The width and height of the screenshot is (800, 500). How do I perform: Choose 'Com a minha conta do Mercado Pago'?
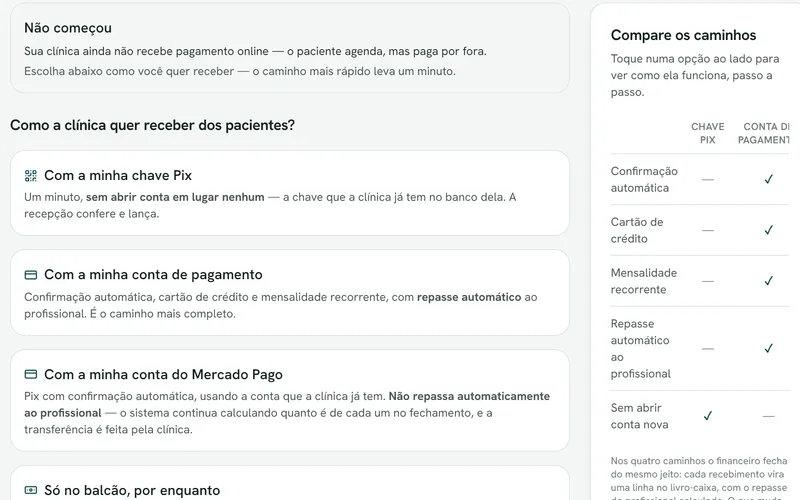pyautogui.click(x=290, y=401)
